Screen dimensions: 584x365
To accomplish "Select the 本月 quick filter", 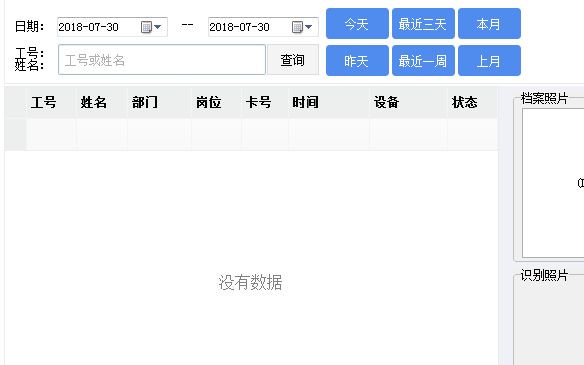I will point(489,23).
